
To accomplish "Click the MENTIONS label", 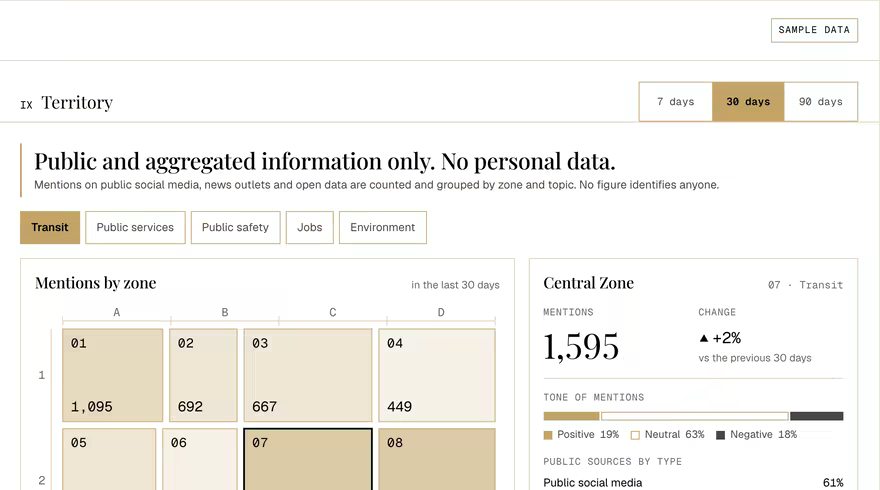I will point(568,312).
